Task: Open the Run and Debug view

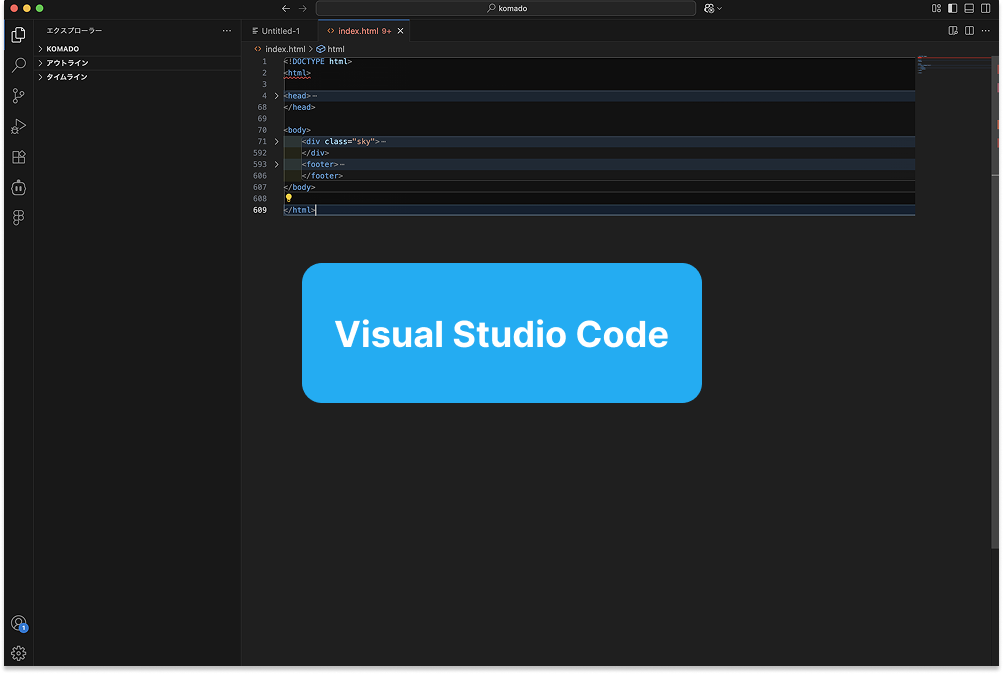Action: 19,127
